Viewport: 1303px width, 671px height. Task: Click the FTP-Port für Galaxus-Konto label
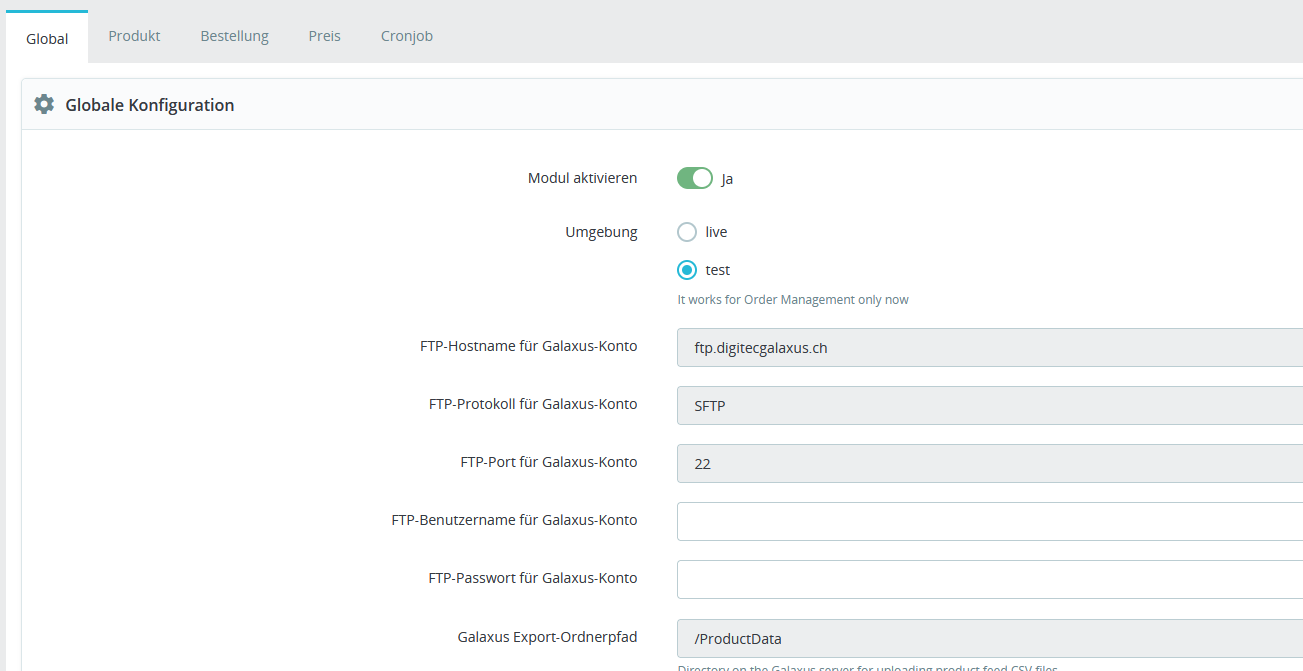tap(549, 462)
